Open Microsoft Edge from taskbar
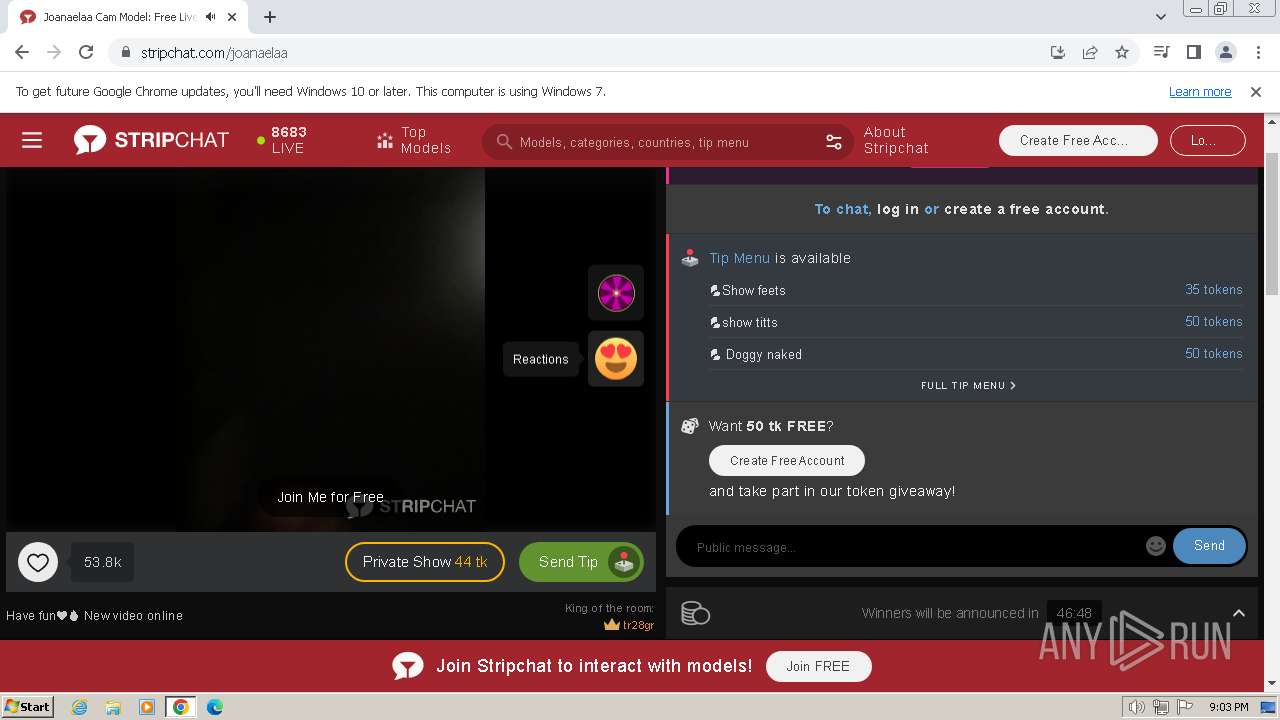The height and width of the screenshot is (720, 1280). (x=214, y=707)
